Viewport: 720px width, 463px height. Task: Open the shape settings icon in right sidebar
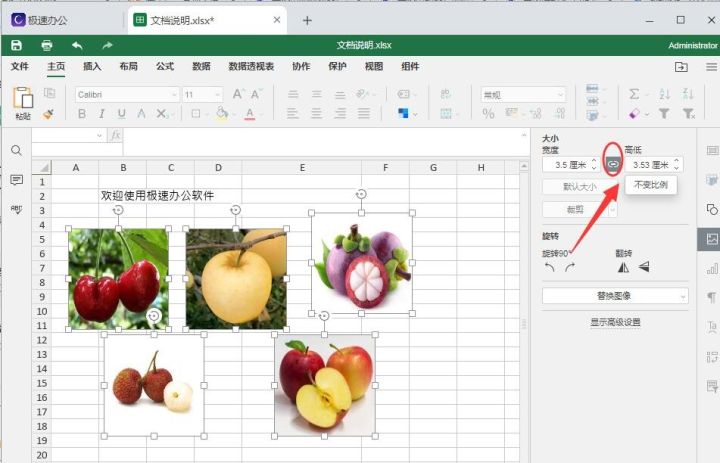click(712, 209)
